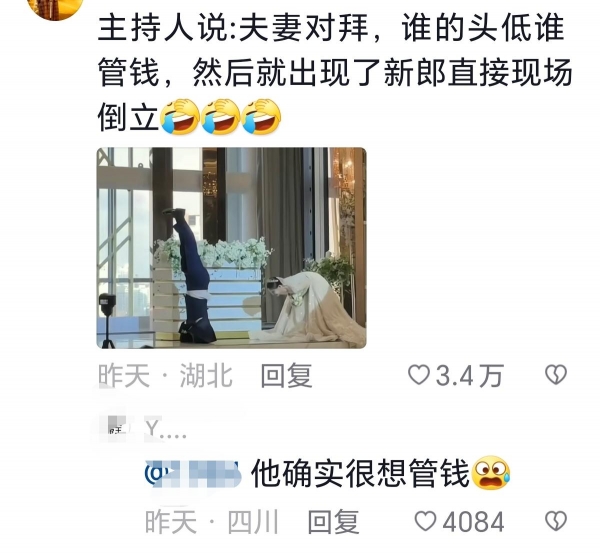
Task: Like the comment with 3.4万 likes
Action: point(419,375)
